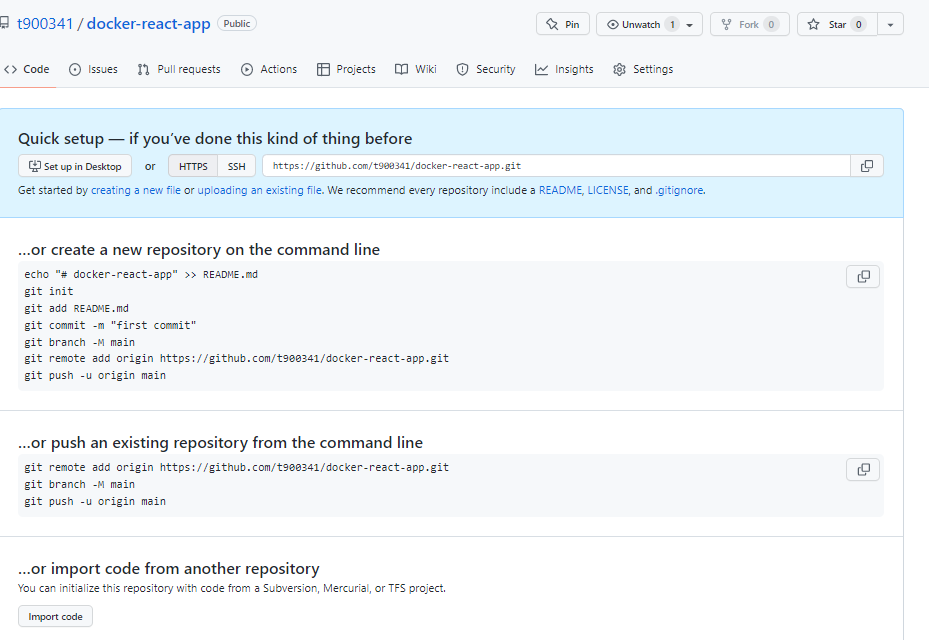Open the Wiki tab
929x640 pixels.
[416, 69]
